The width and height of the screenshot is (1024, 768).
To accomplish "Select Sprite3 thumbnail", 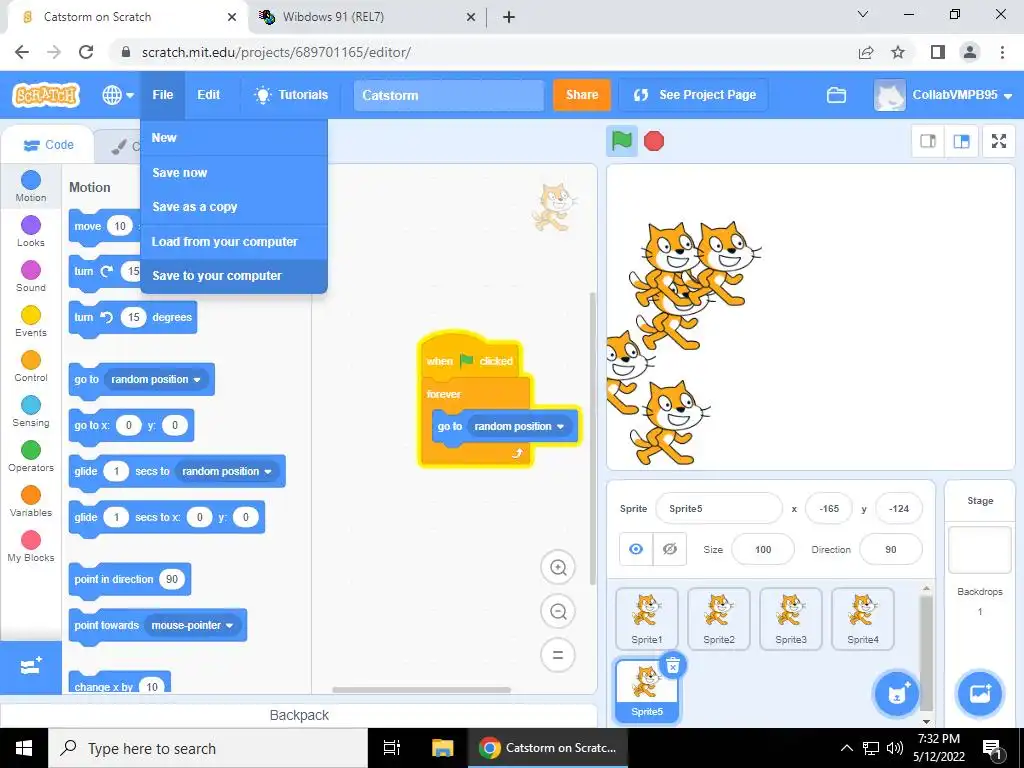I will point(790,618).
